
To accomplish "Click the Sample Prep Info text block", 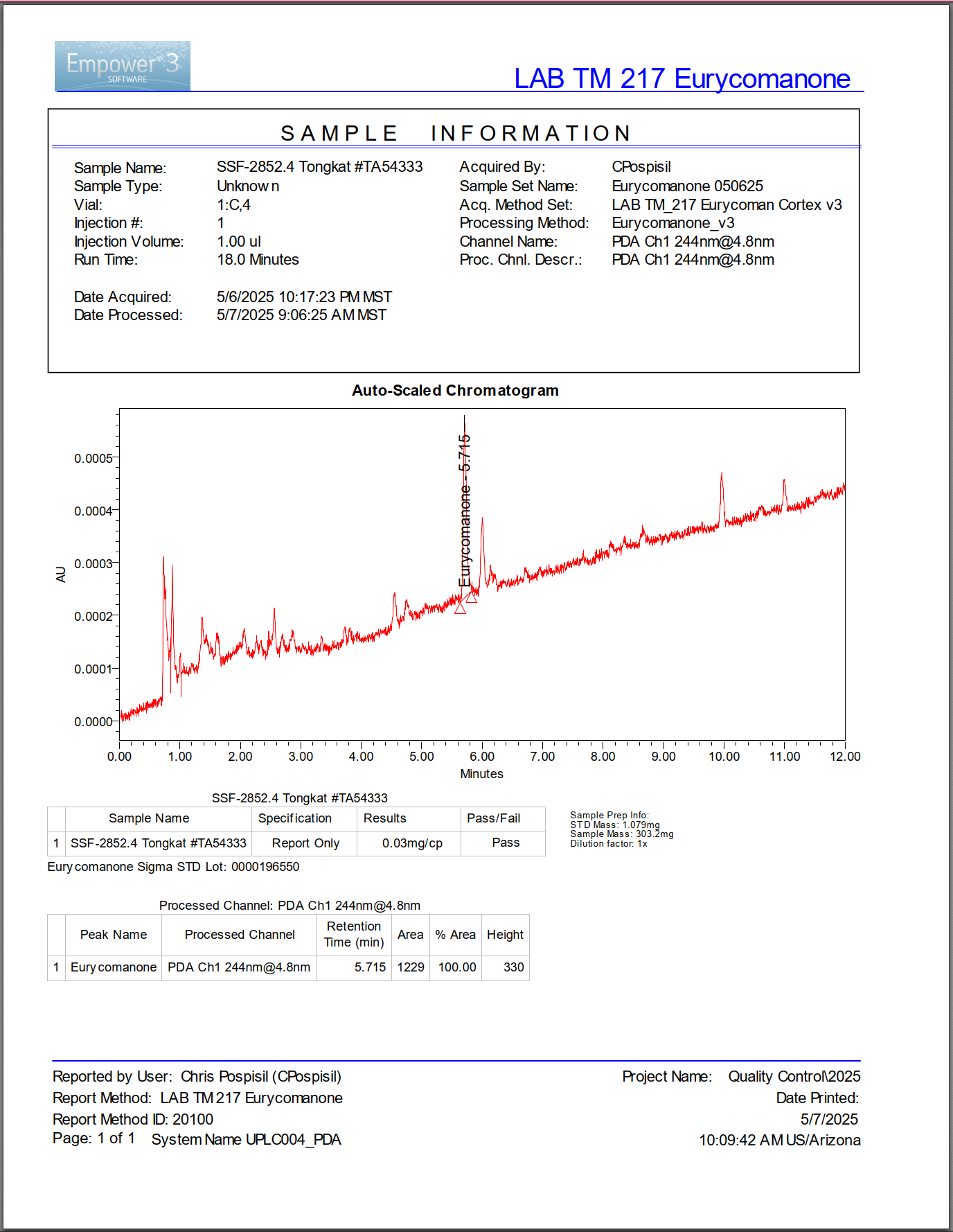I will pos(621,829).
